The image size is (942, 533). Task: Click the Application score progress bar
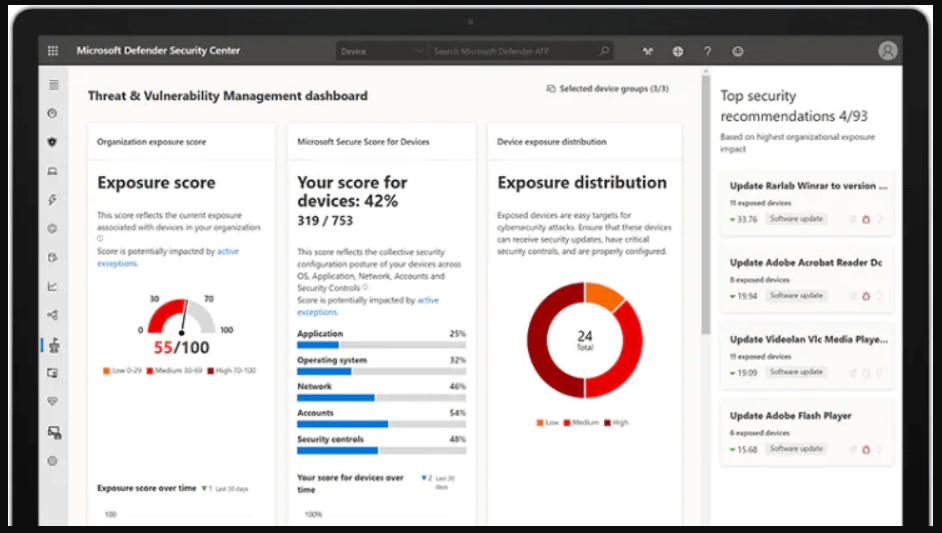pyautogui.click(x=381, y=345)
